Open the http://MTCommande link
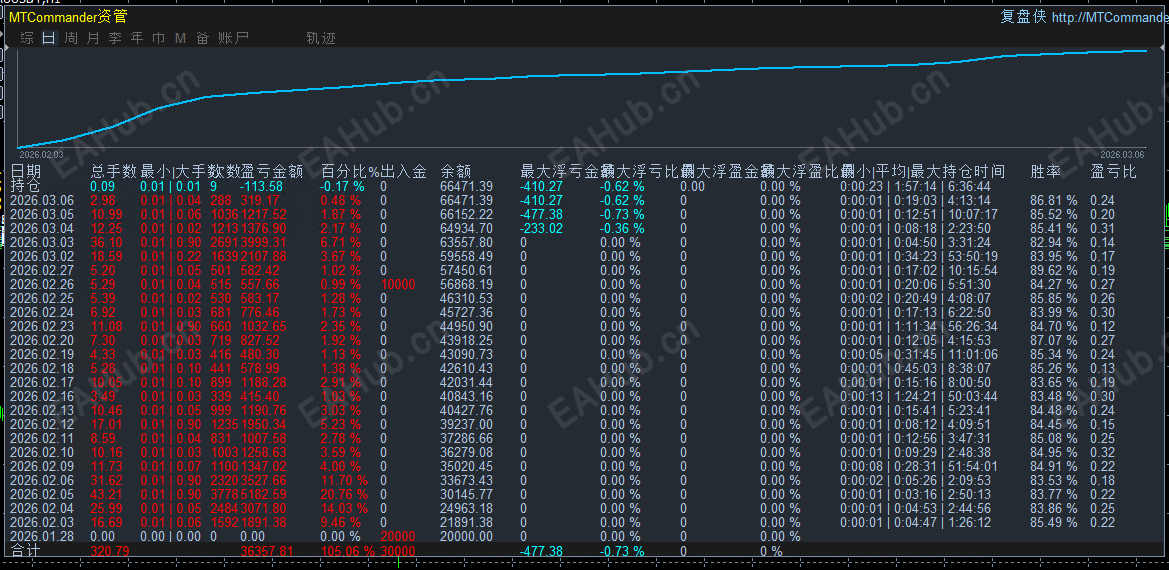 pos(1110,17)
